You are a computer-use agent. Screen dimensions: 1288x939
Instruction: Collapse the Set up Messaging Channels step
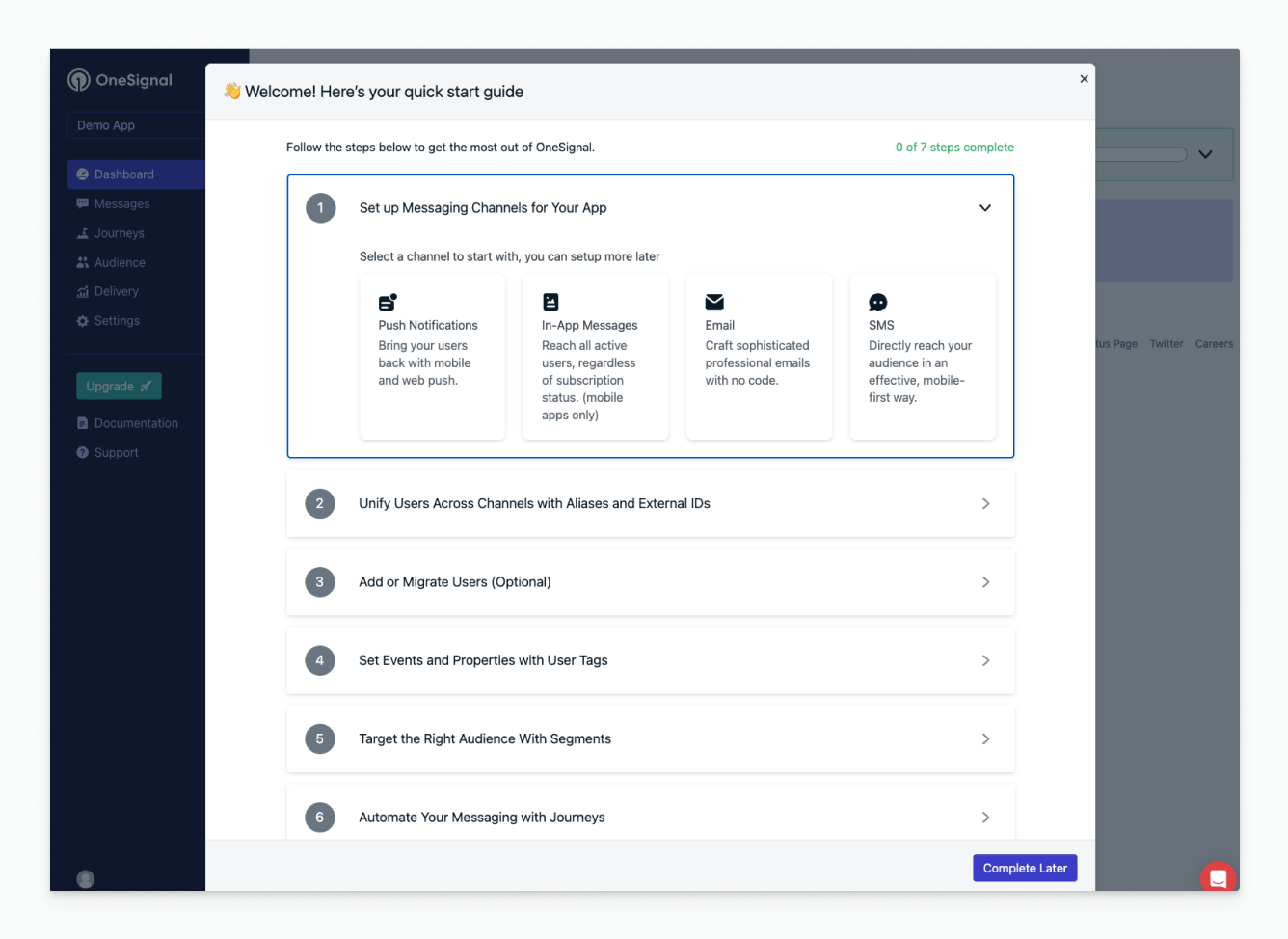pyautogui.click(x=985, y=208)
